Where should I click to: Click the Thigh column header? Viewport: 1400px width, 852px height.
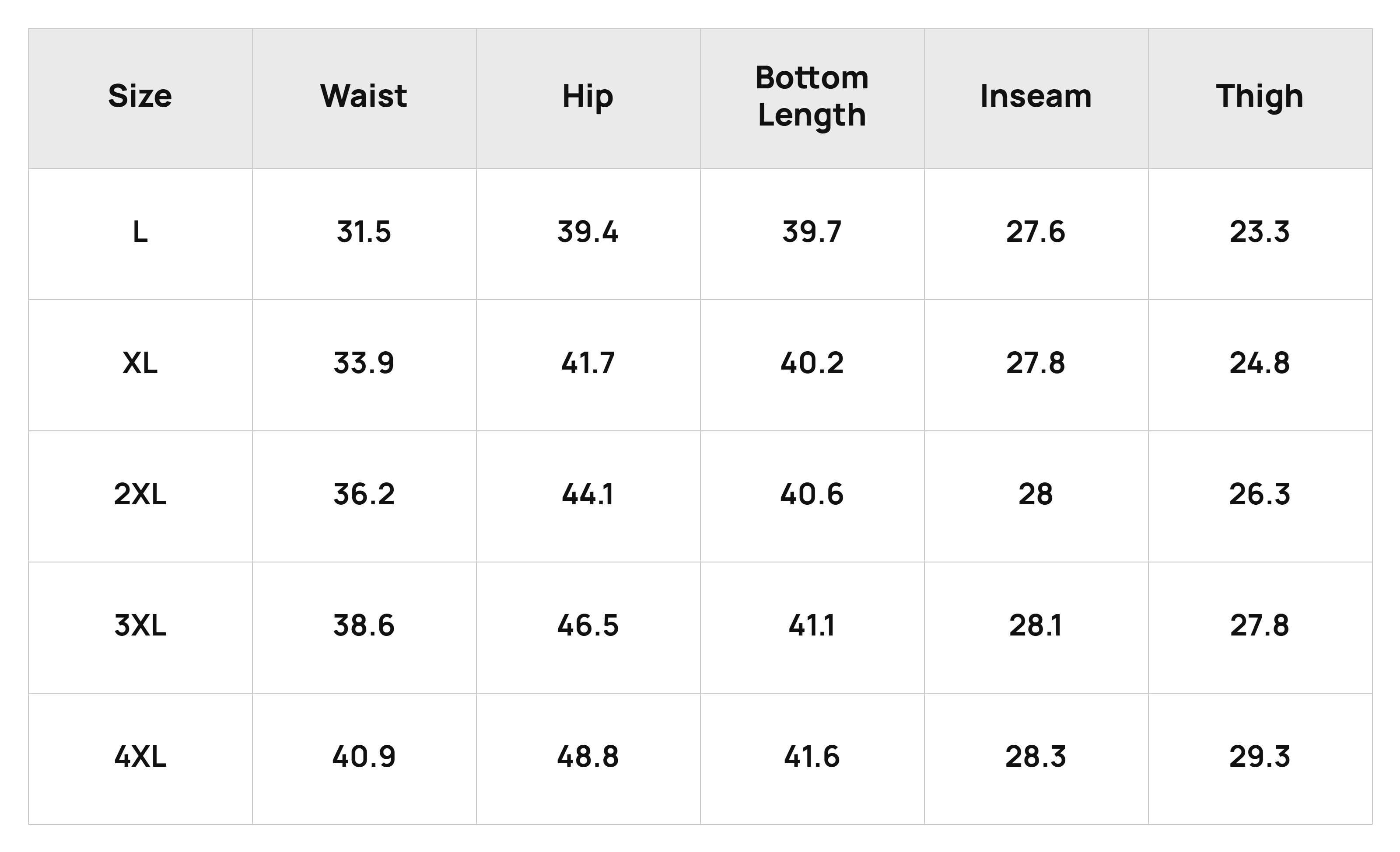point(1260,98)
